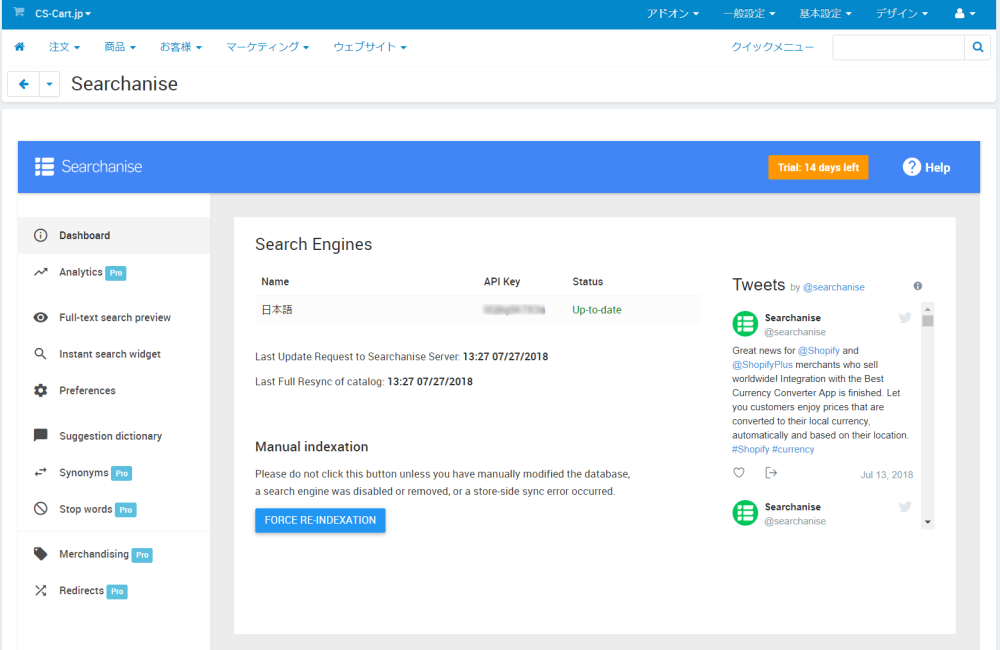Click the share icon on first tweet

(771, 473)
